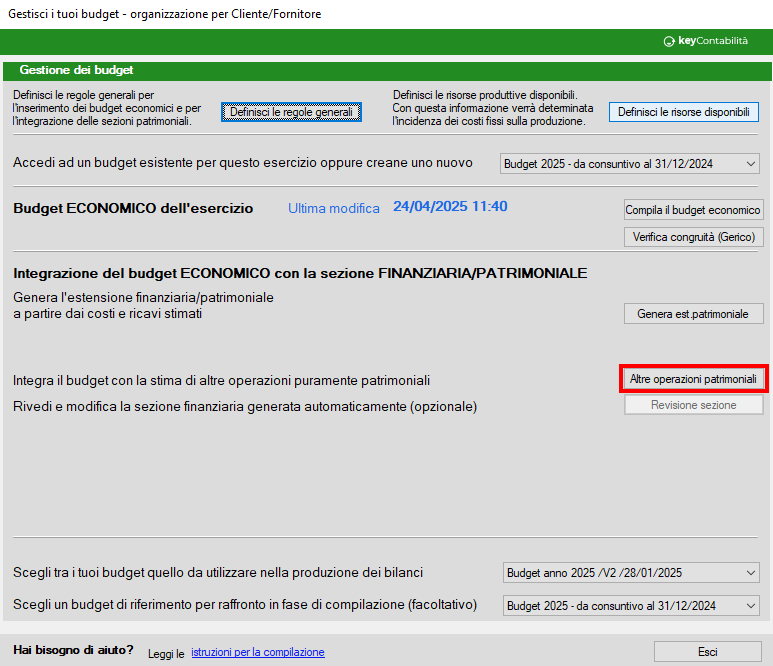Viewport: 773px width, 666px height.
Task: Click the 'Ultima modifica' label
Action: [x=334, y=209]
